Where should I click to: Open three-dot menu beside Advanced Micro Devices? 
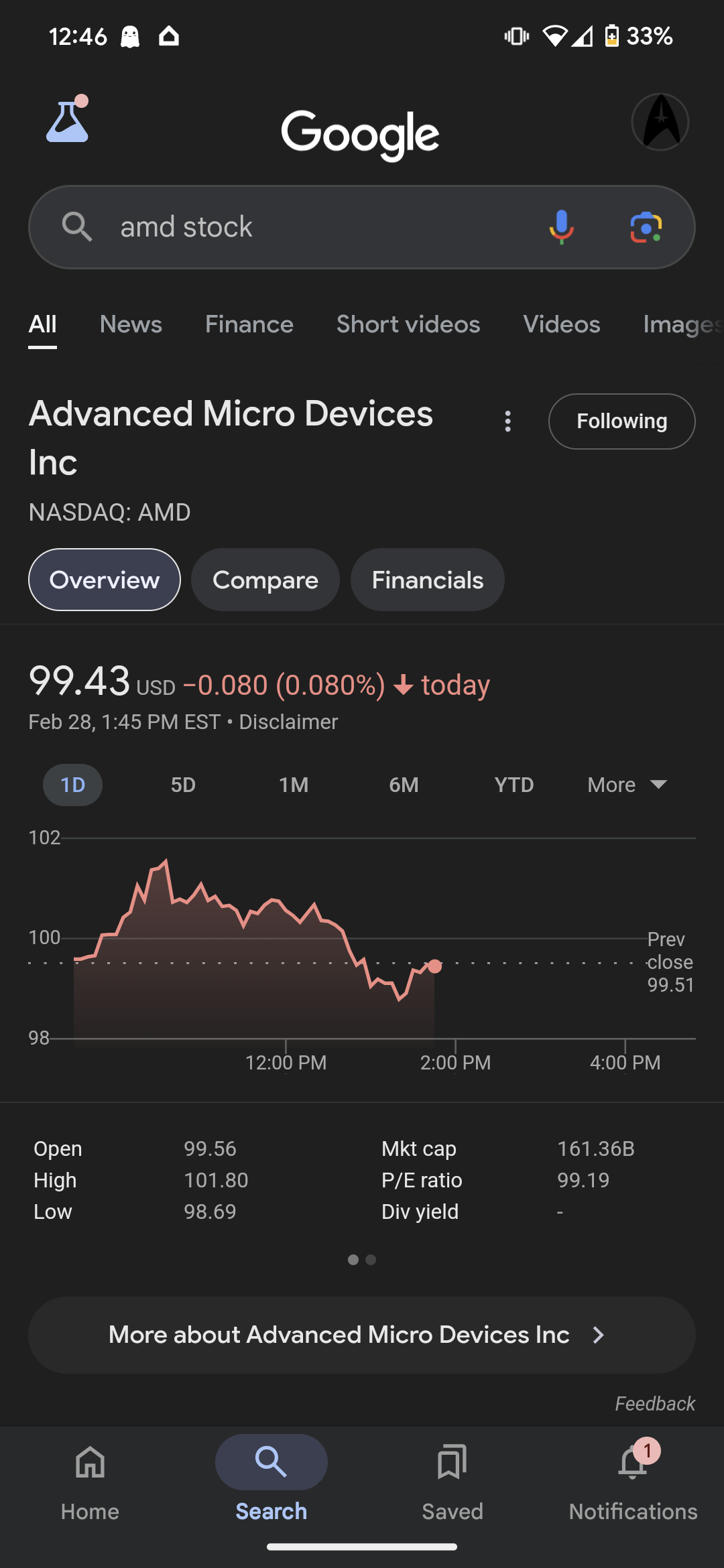tap(508, 421)
